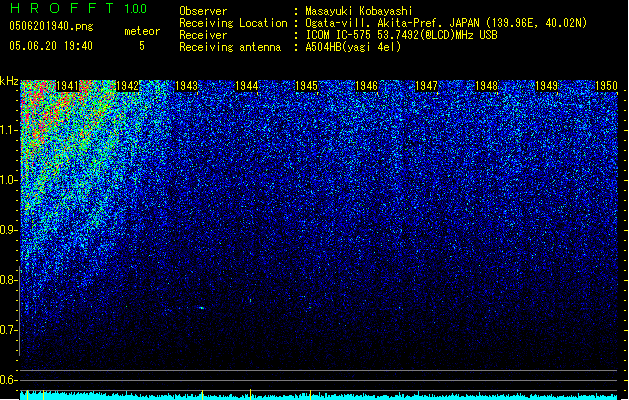Click observer name Masayuki Kobayashi
629x400 pixels.
[359, 11]
